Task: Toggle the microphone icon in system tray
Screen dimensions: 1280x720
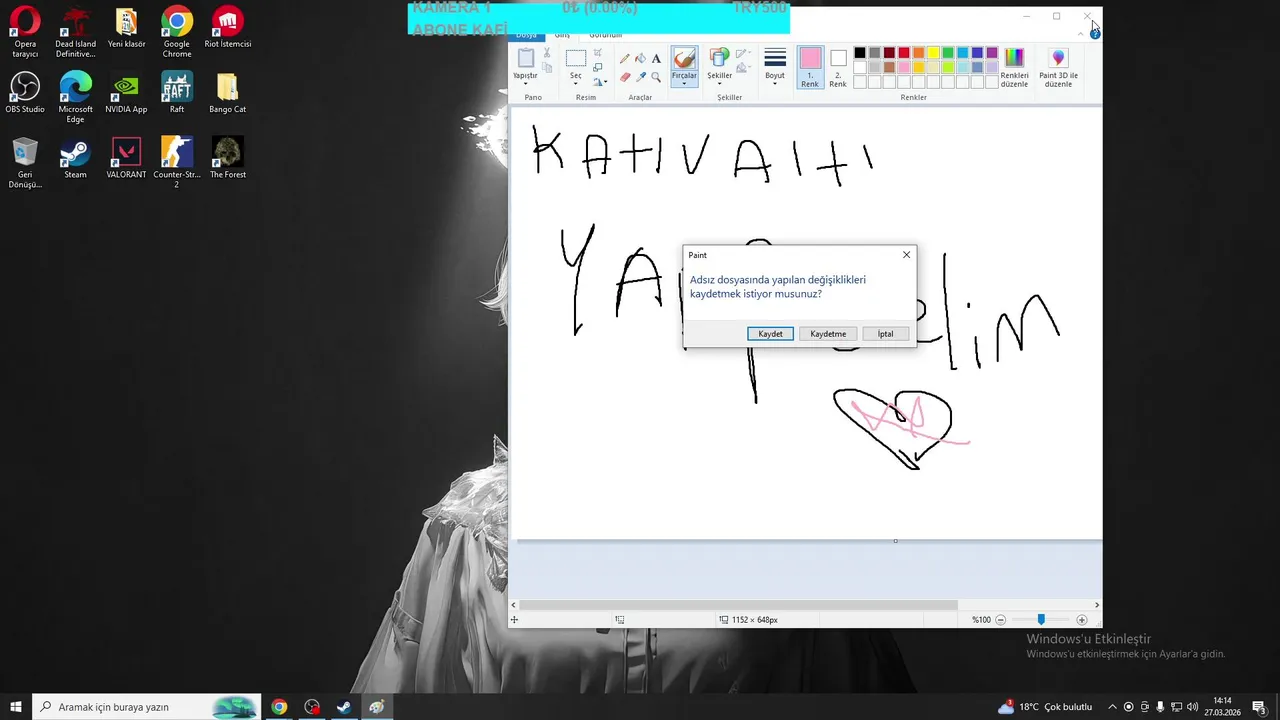Action: coord(1160,707)
